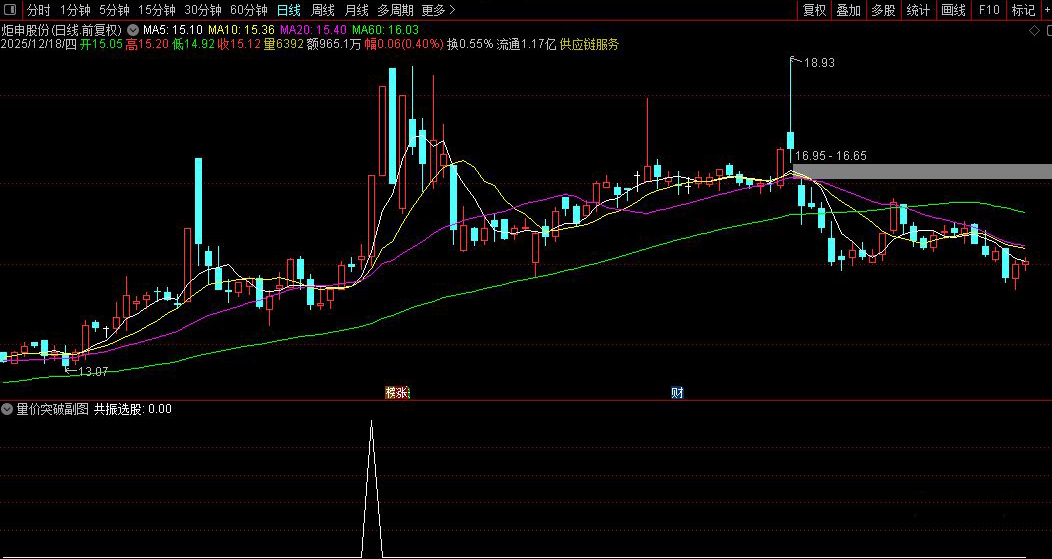The height and width of the screenshot is (559, 1052).
Task: Open the 多周期 multi-period view
Action: 395,10
